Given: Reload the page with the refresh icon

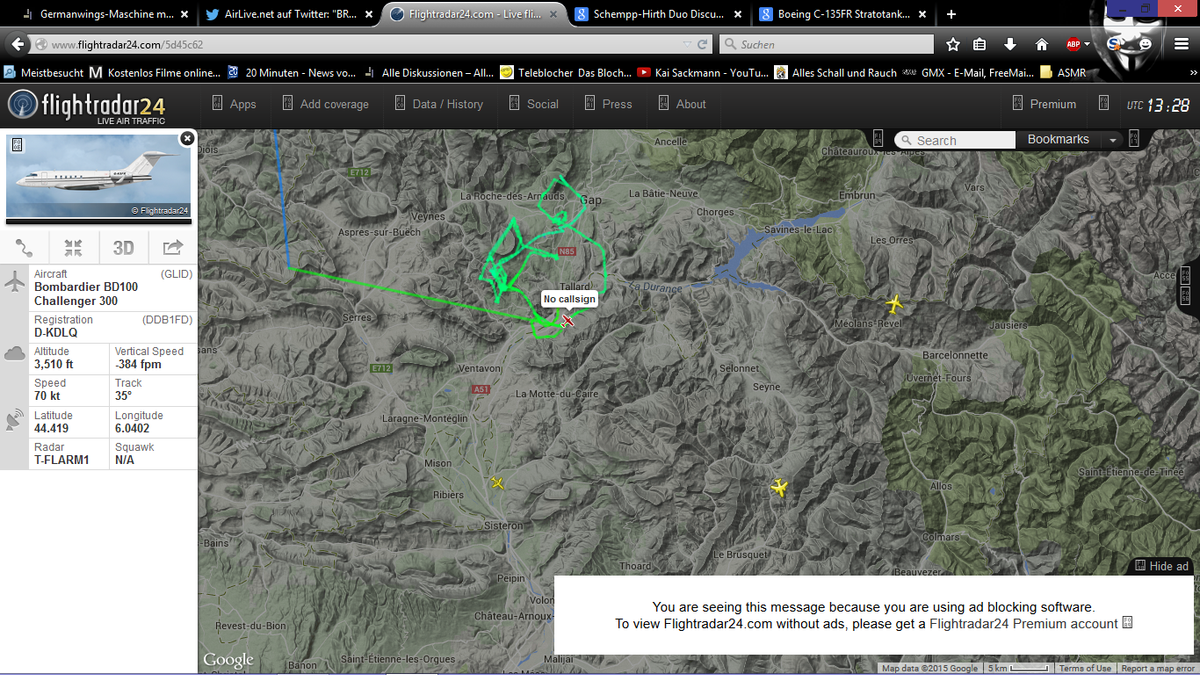Looking at the screenshot, I should (703, 44).
